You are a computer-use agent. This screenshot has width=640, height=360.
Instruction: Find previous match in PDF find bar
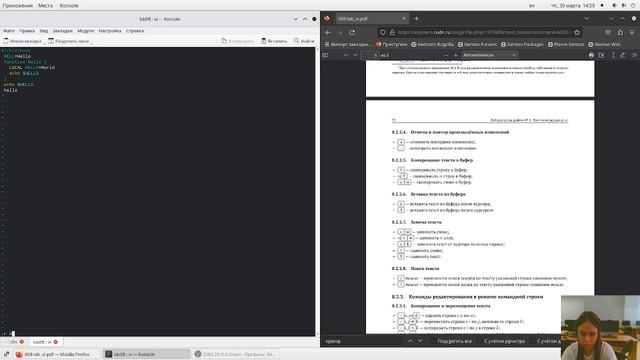[410, 341]
